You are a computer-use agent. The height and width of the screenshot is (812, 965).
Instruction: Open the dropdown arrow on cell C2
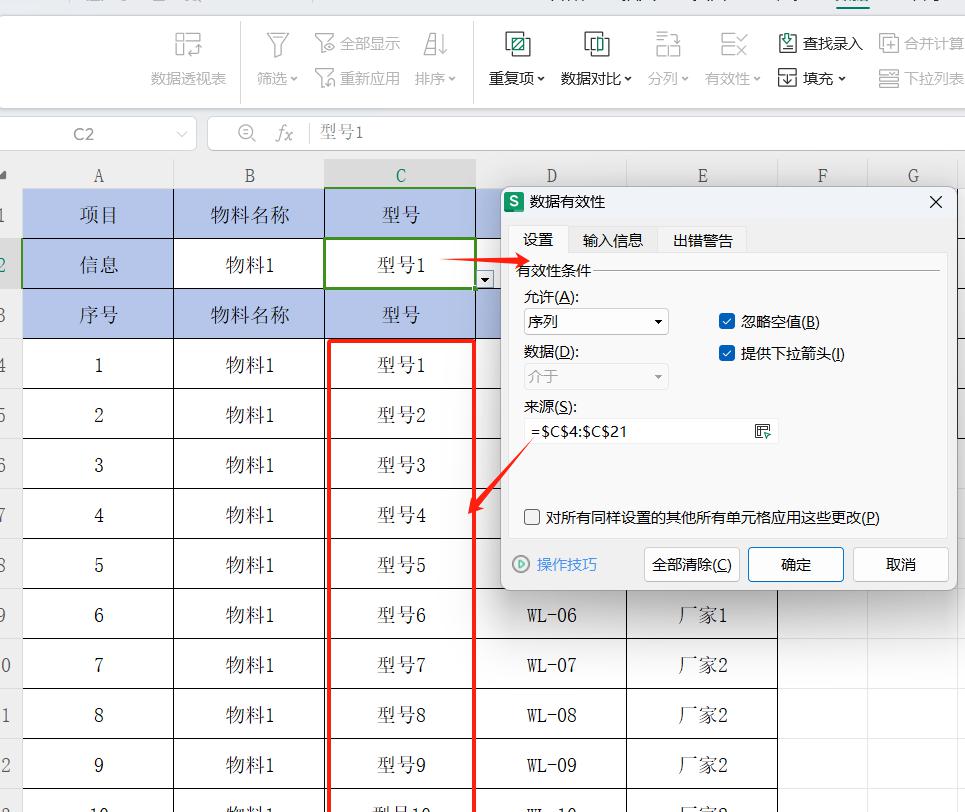click(485, 280)
